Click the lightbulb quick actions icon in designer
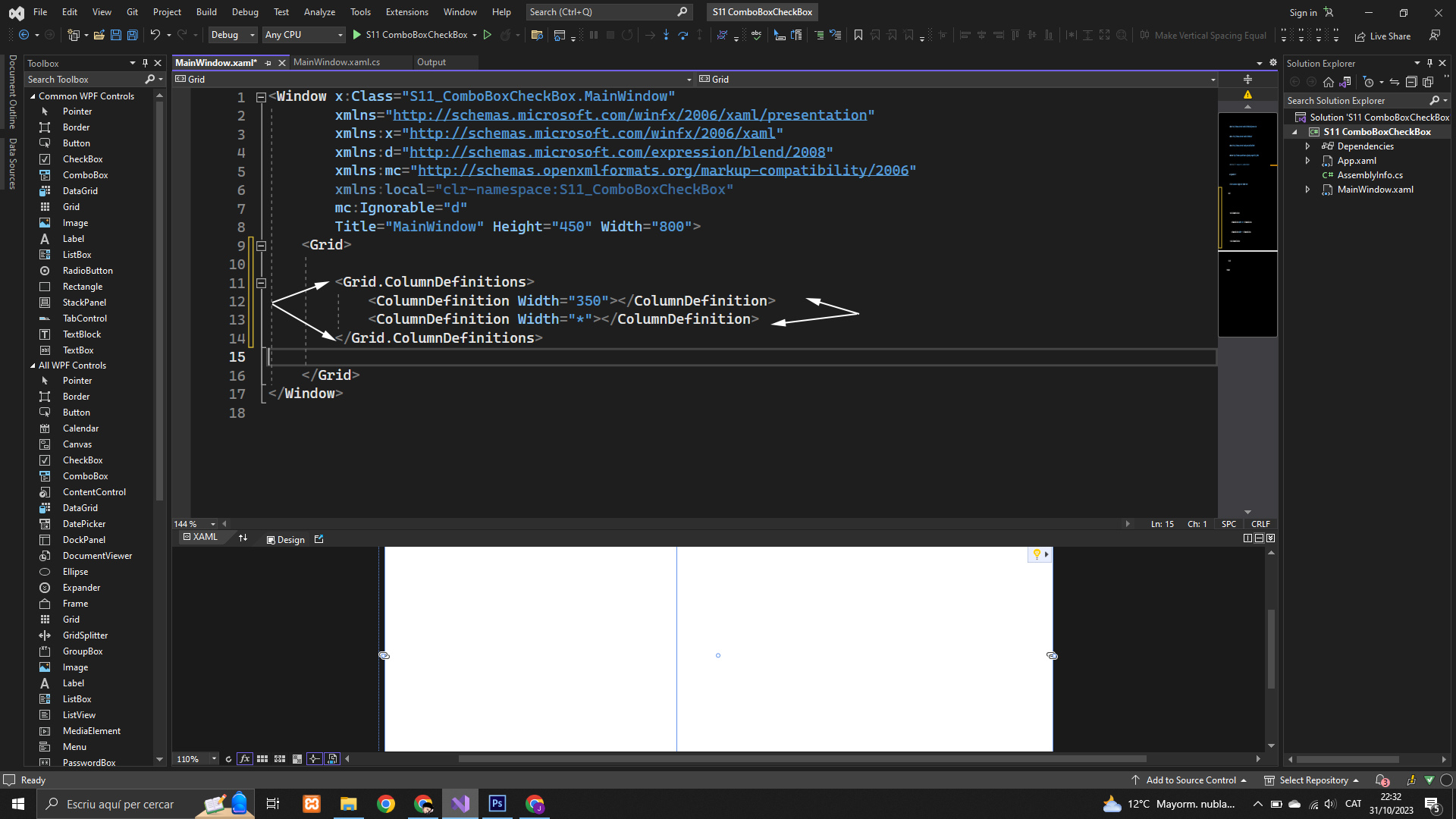1456x819 pixels. [1037, 554]
